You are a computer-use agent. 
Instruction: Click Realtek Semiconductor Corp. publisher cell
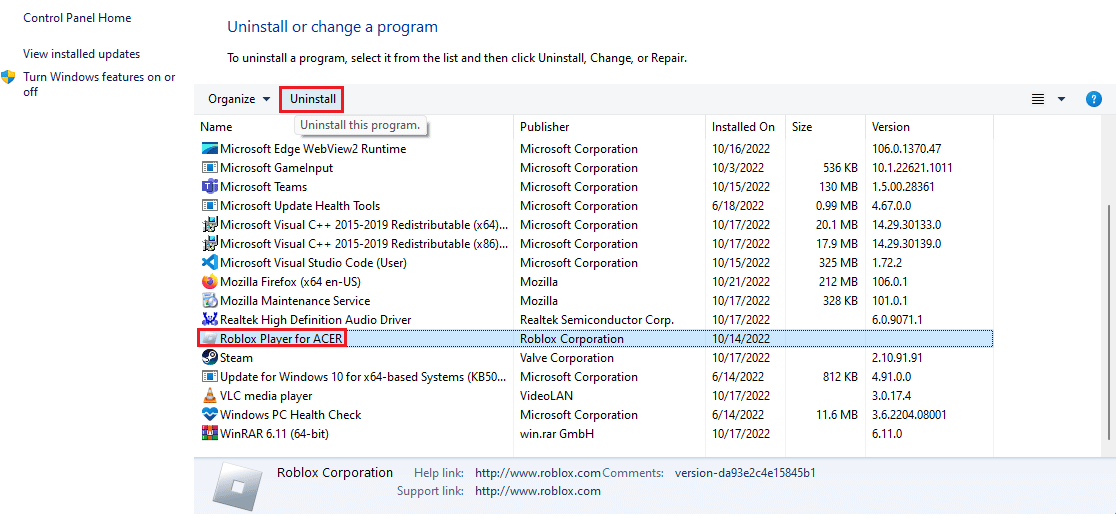click(596, 319)
